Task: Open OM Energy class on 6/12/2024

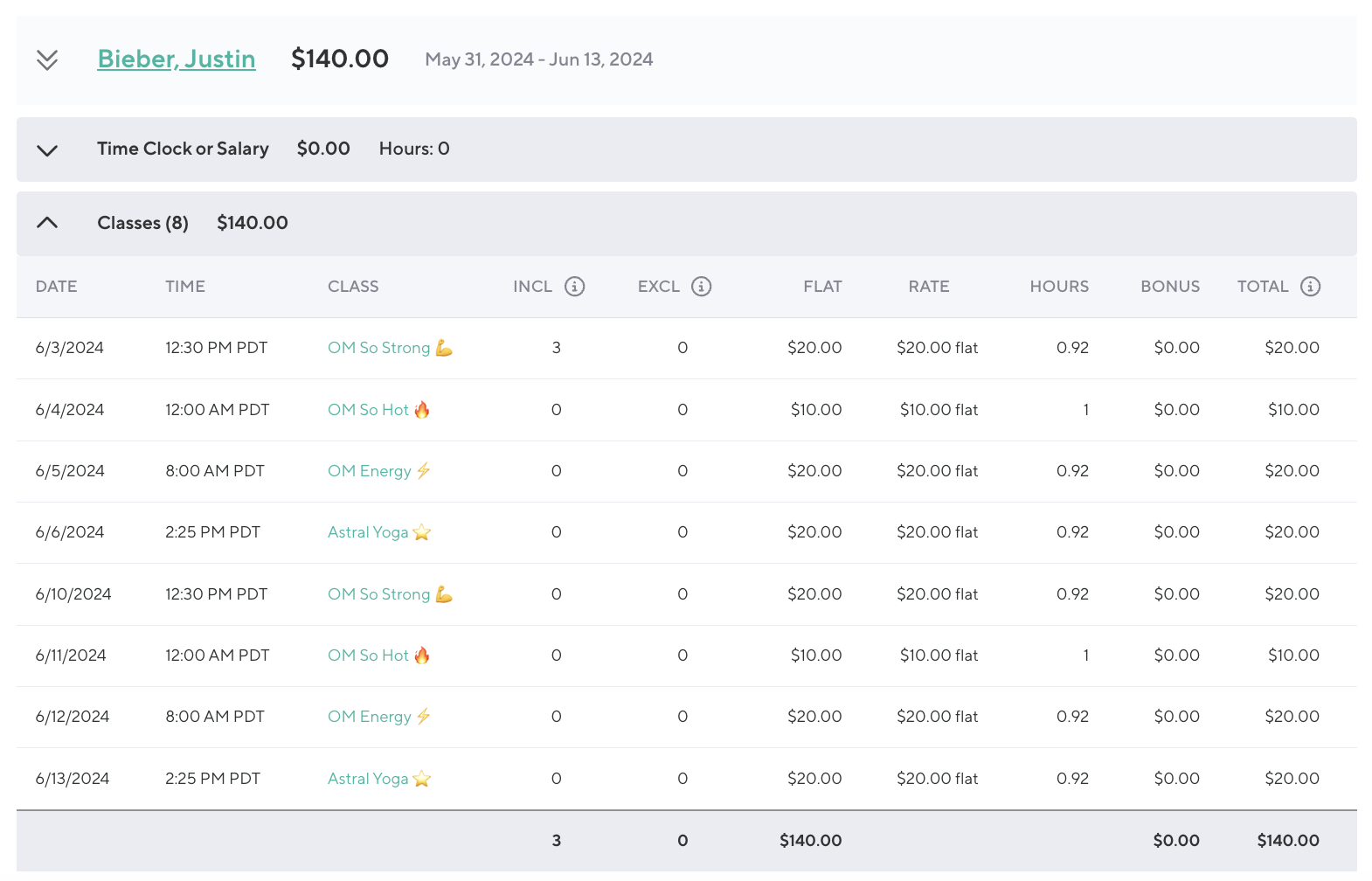Action: pyautogui.click(x=369, y=717)
